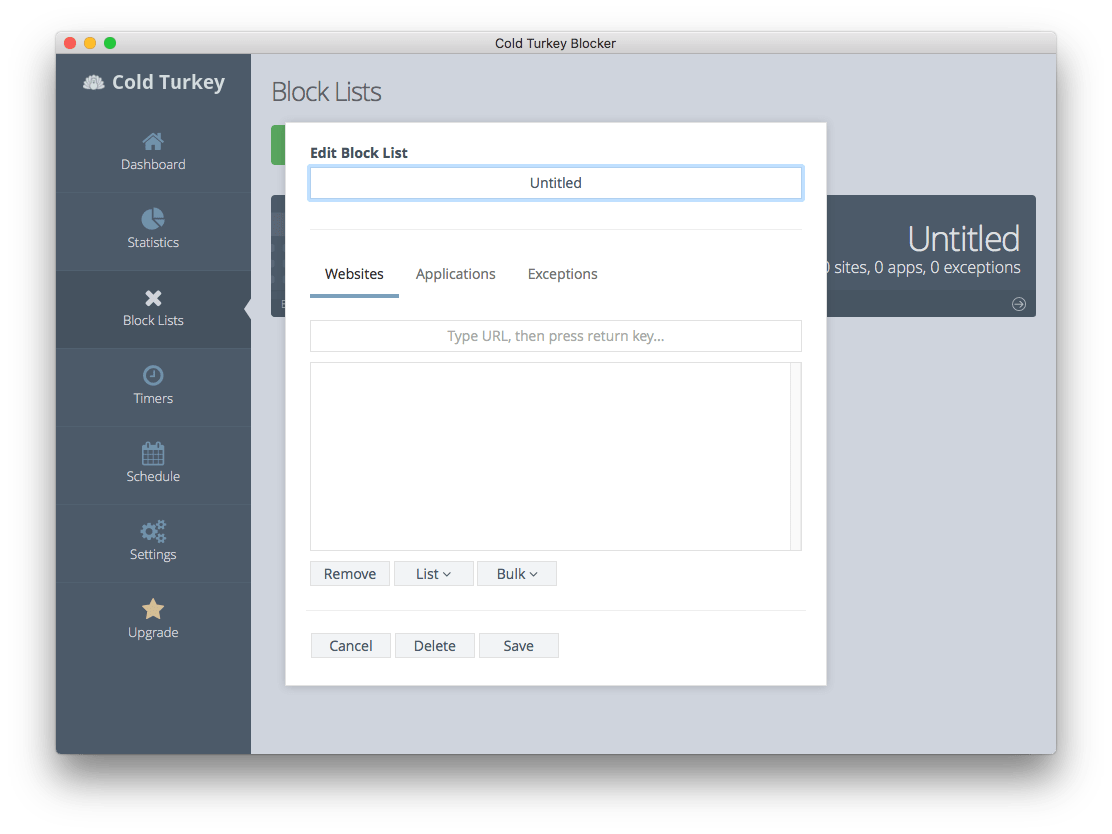The height and width of the screenshot is (834, 1112).
Task: Click the green button behind dialog
Action: 278,145
